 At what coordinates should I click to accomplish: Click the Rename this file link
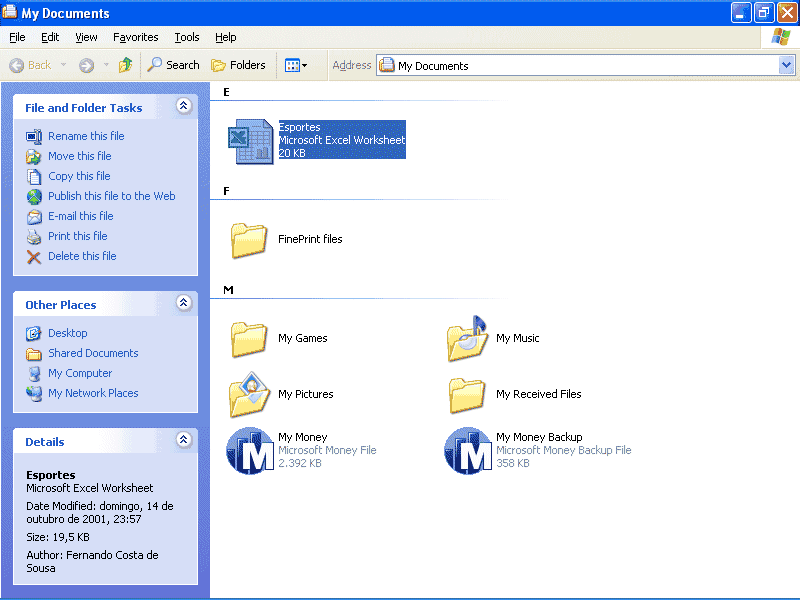[86, 136]
